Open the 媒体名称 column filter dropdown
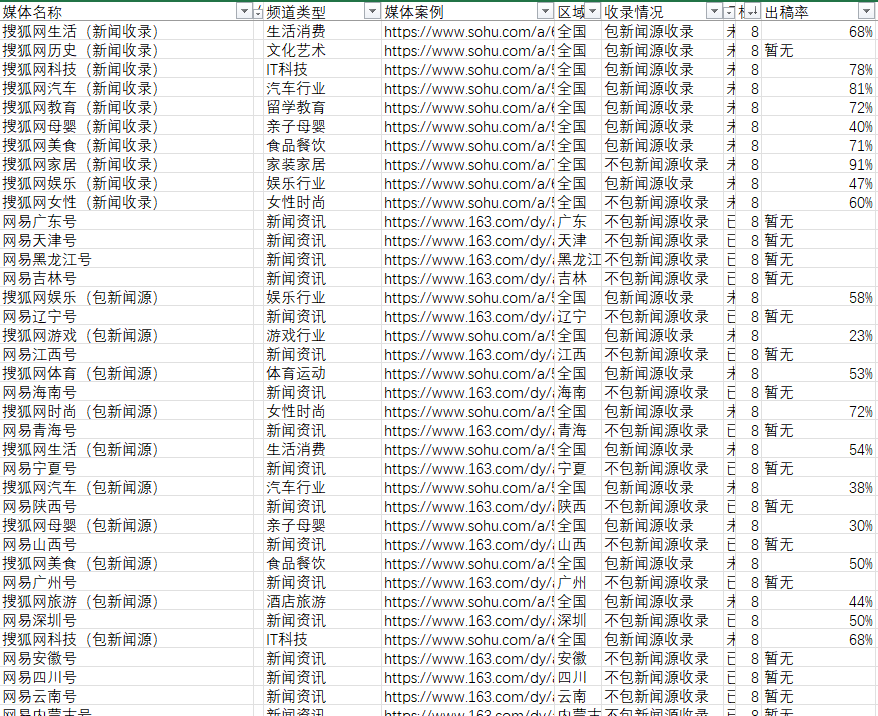 (x=244, y=11)
